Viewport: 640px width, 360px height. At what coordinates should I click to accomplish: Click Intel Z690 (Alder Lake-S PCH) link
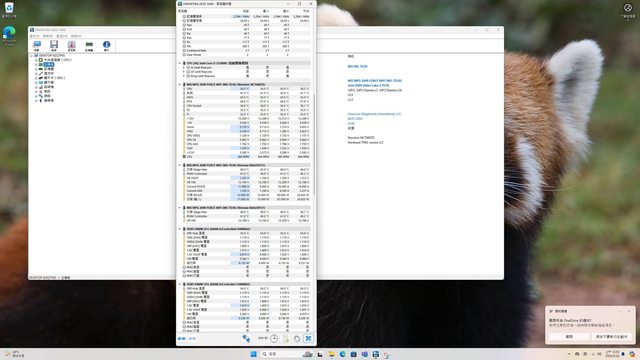[x=368, y=85]
